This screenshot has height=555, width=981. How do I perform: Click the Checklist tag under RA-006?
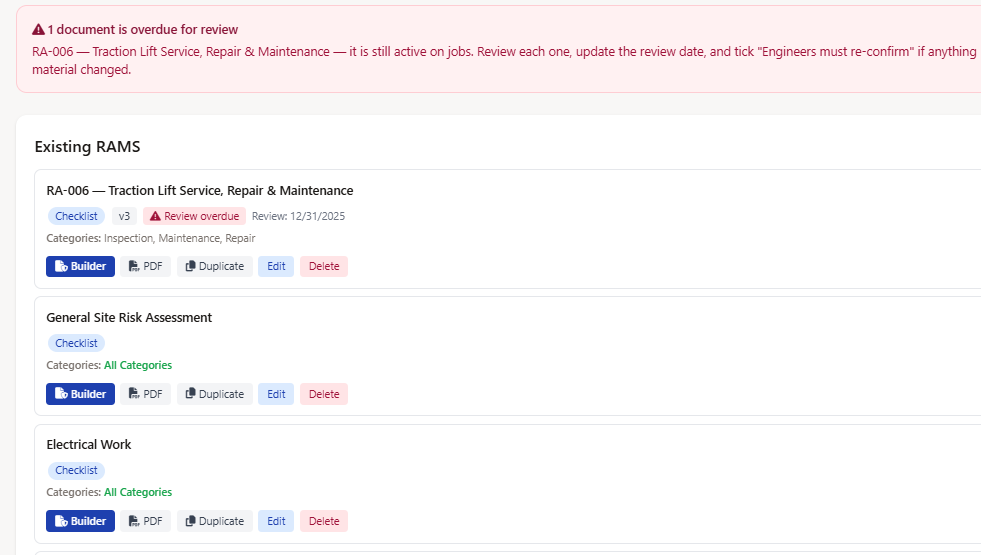76,216
